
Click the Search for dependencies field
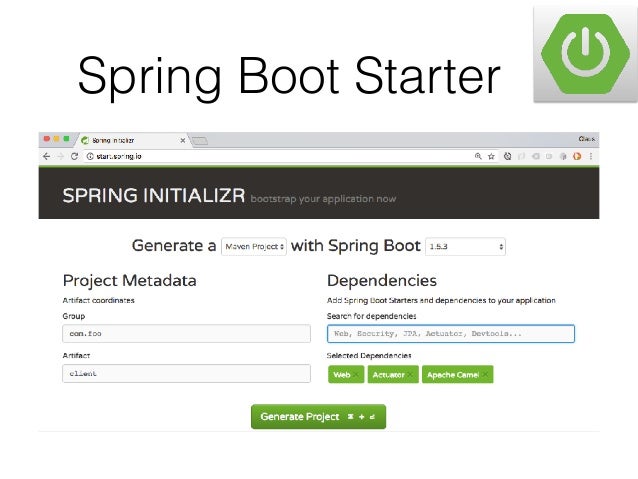[451, 334]
